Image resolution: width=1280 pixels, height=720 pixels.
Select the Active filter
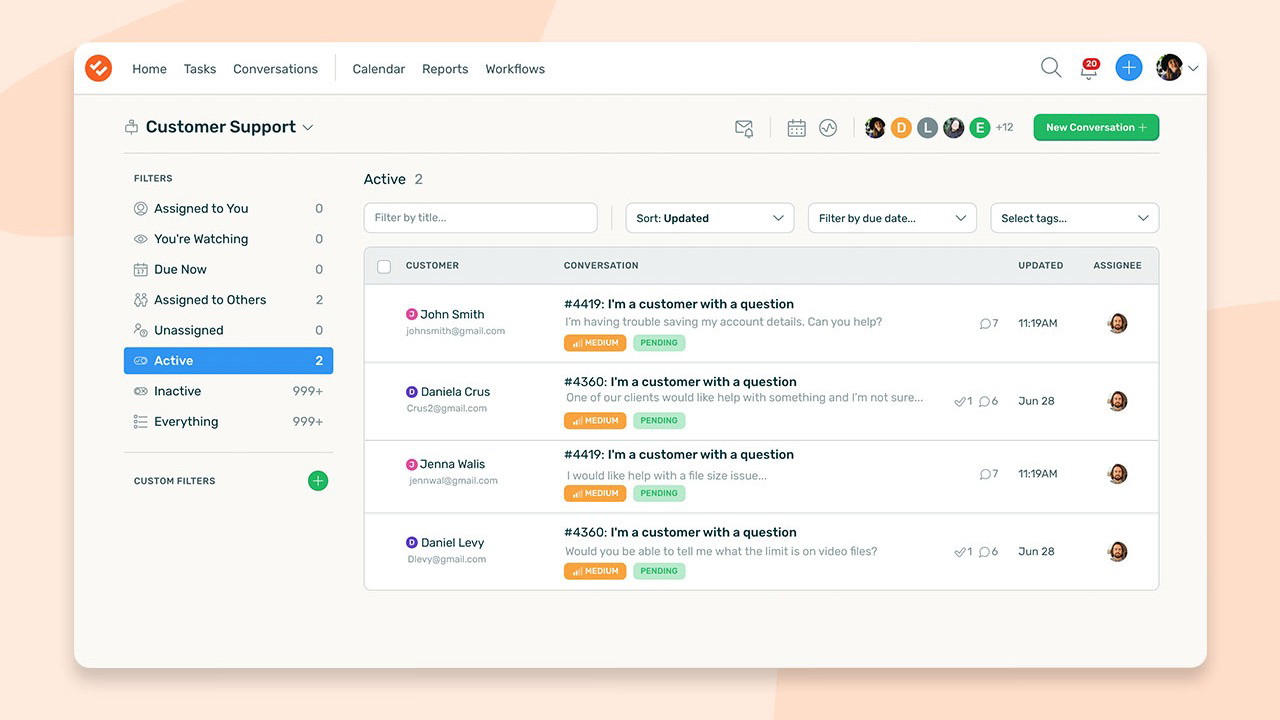point(228,361)
